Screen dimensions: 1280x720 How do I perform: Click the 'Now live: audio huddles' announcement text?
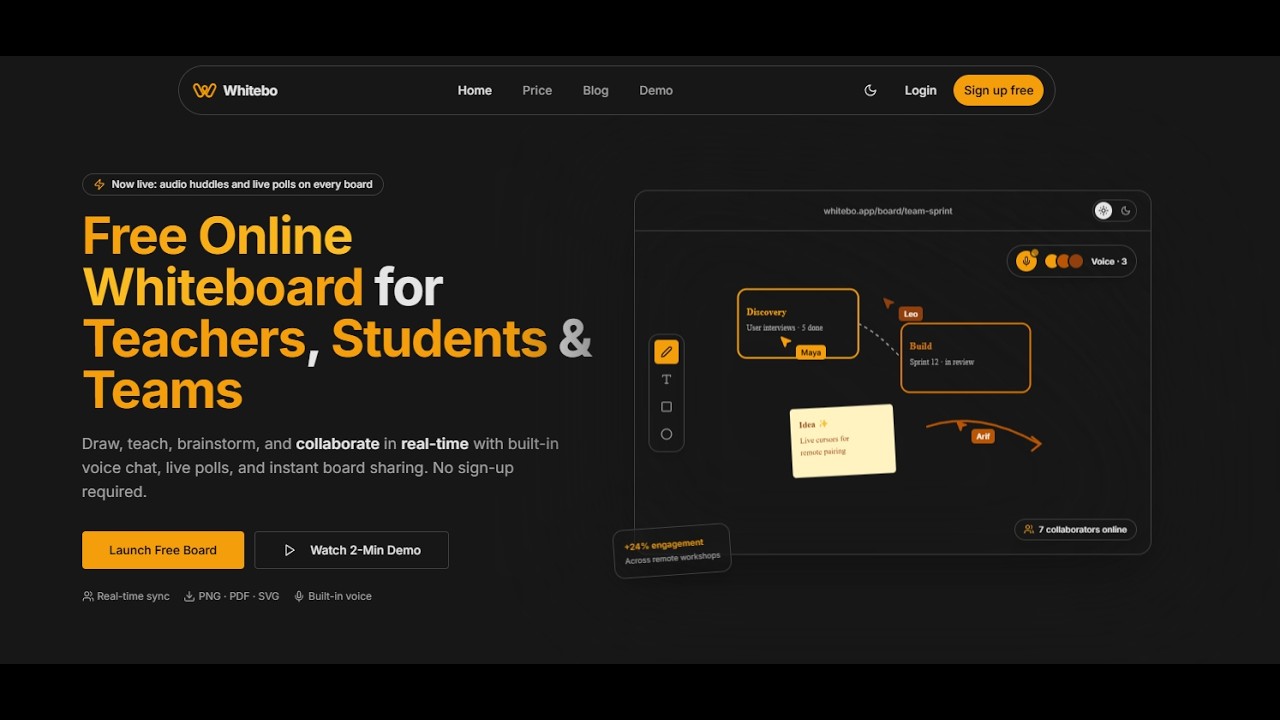(242, 184)
